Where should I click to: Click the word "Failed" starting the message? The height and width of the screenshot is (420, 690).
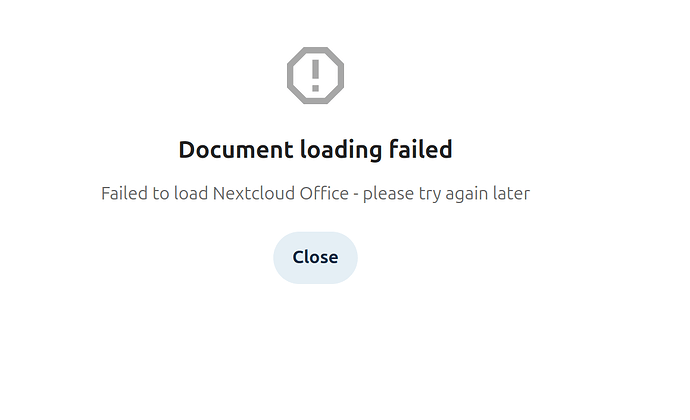(125, 194)
